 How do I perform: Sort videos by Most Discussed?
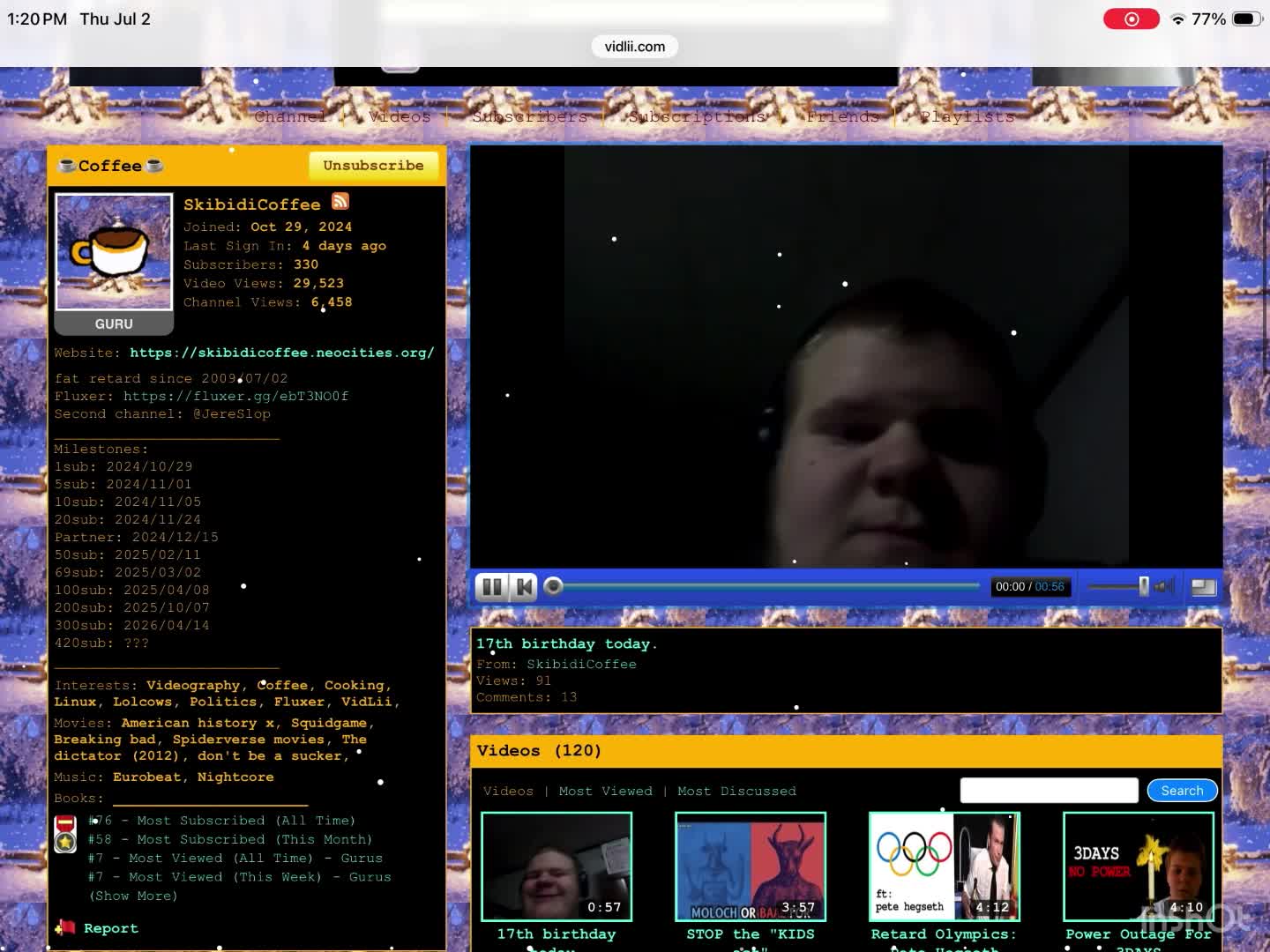coord(736,792)
